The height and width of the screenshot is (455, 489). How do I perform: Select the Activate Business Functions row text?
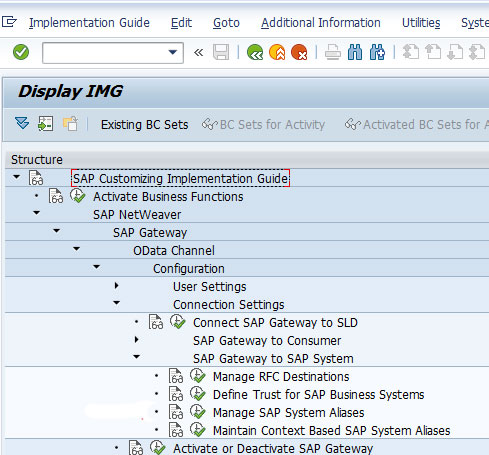(168, 197)
